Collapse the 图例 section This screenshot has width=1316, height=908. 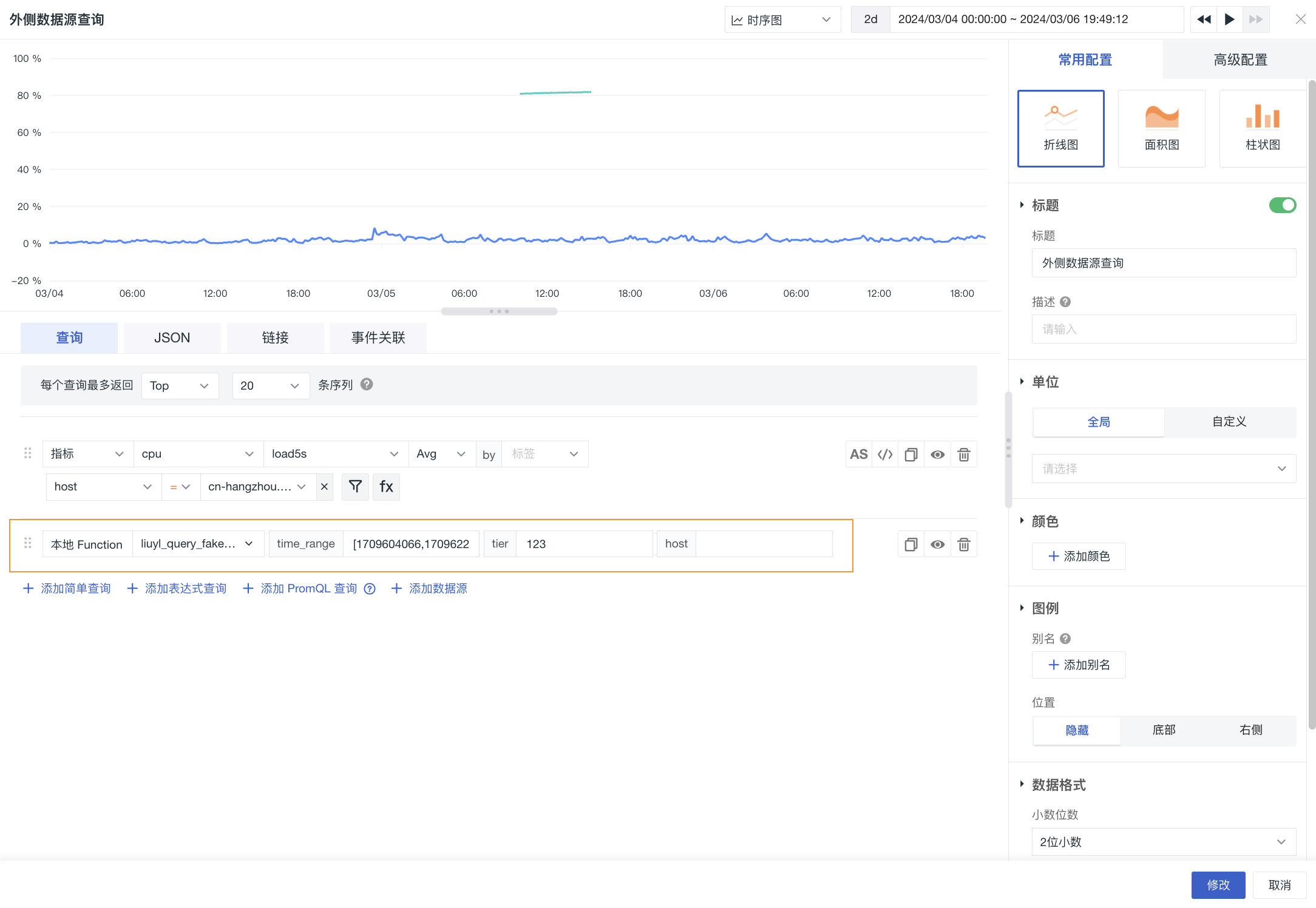click(x=1022, y=608)
